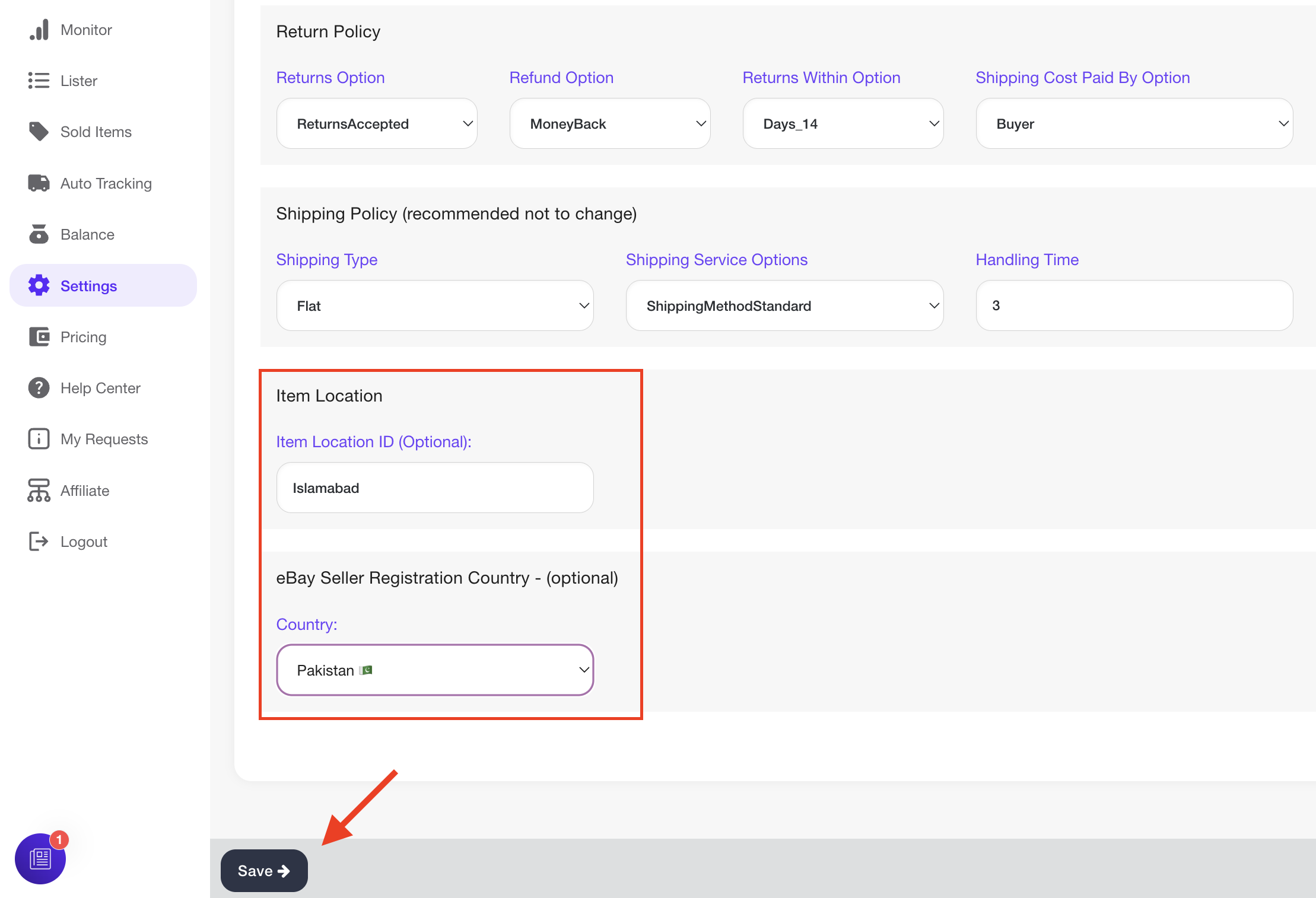Click the Sold Items tag icon

click(x=39, y=132)
